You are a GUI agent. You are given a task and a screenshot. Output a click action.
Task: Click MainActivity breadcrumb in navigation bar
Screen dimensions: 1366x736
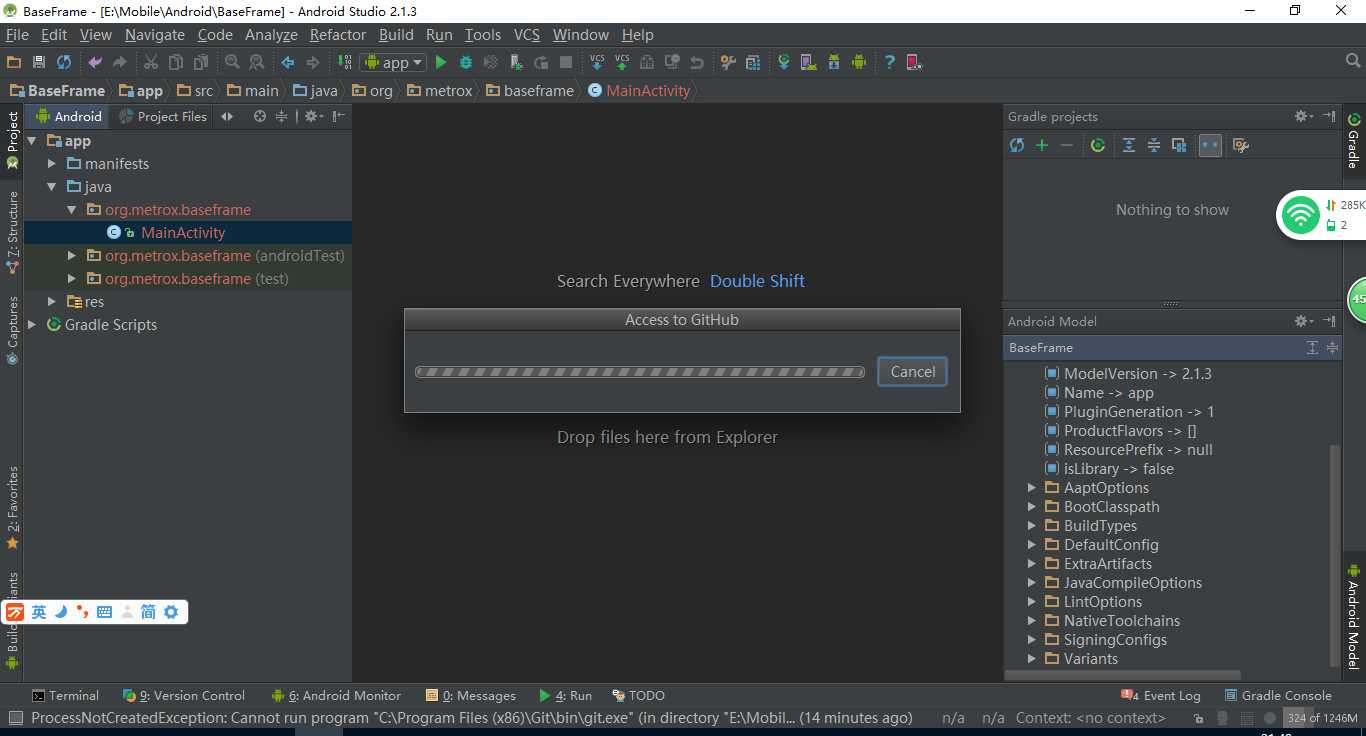[639, 90]
